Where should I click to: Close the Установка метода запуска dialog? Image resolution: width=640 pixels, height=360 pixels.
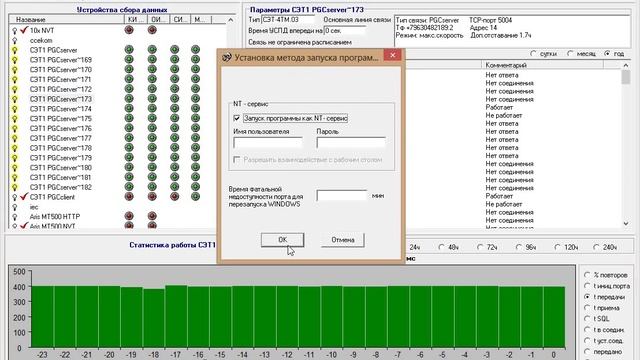coord(392,56)
